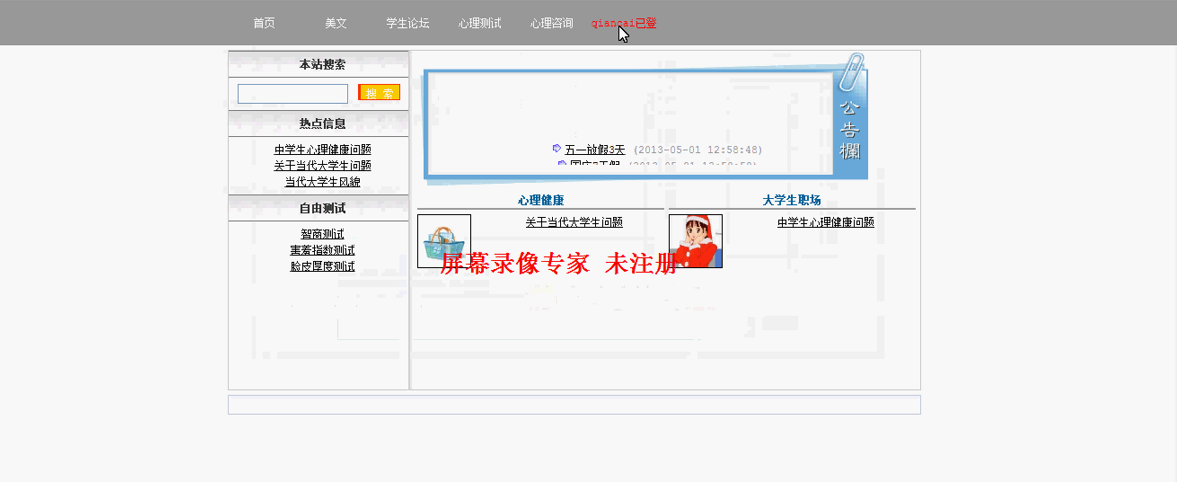The width and height of the screenshot is (1177, 482).
Task: Open 心理咨询 from the navigation bar
Action: [552, 23]
